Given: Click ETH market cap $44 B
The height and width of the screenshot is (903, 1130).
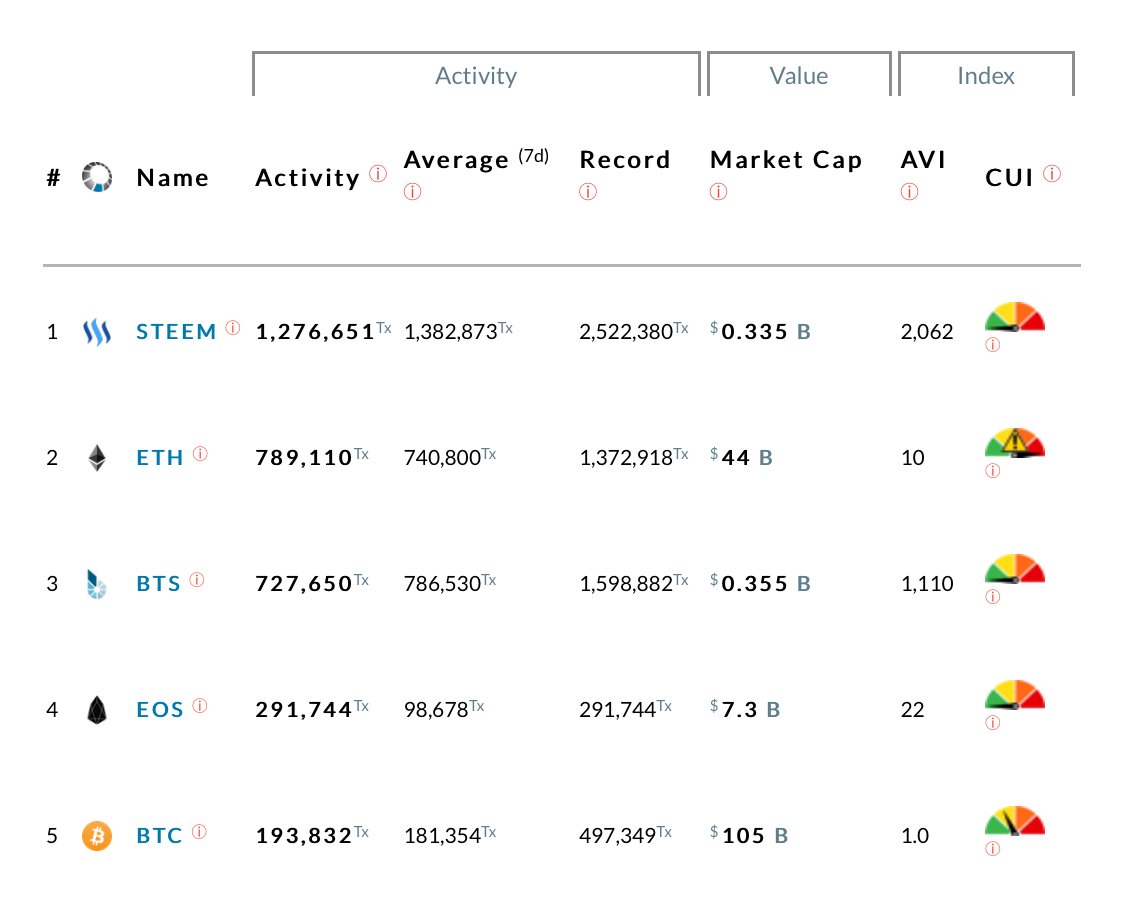Looking at the screenshot, I should coord(742,458).
